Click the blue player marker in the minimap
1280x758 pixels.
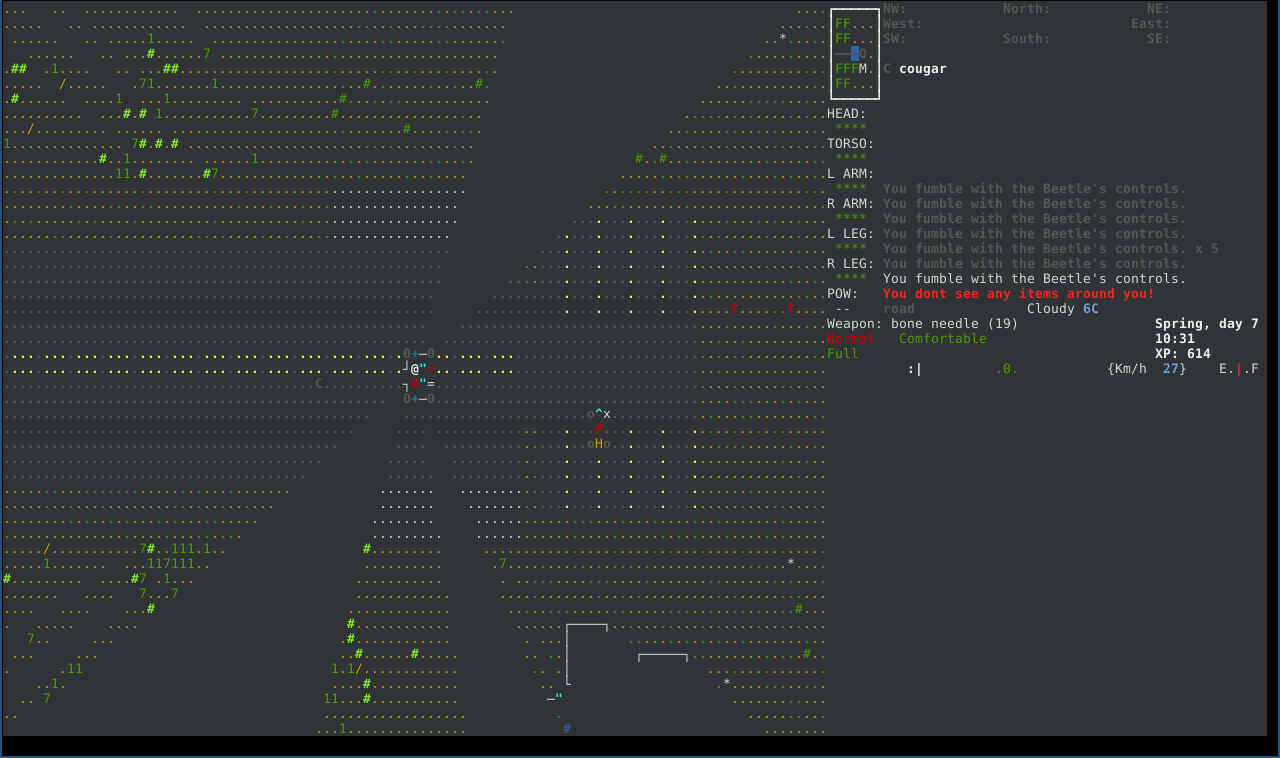(855, 54)
